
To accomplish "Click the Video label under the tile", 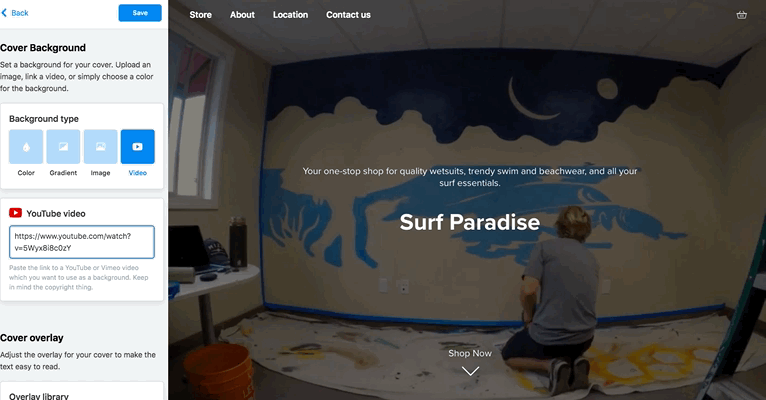I will click(x=138, y=173).
